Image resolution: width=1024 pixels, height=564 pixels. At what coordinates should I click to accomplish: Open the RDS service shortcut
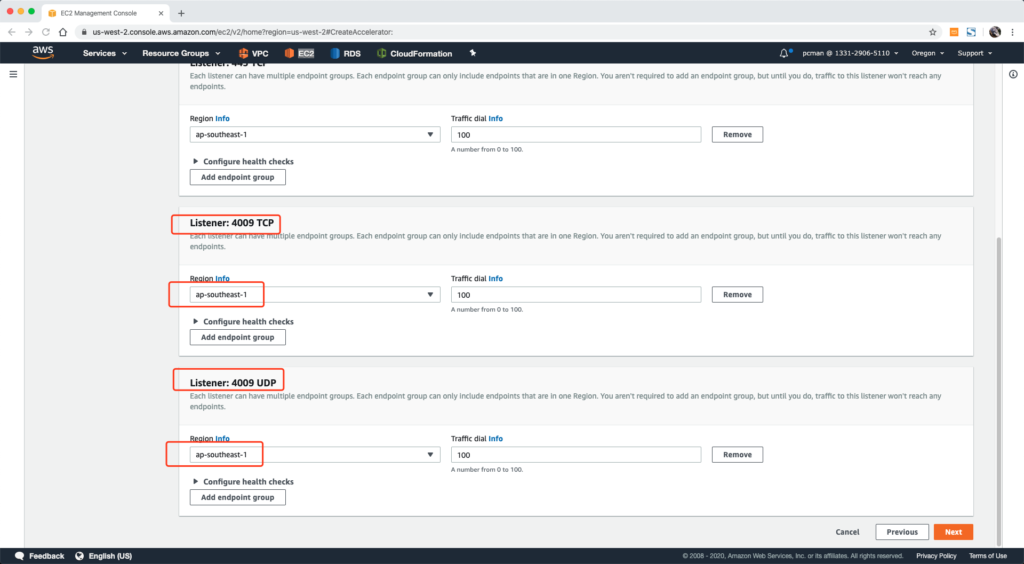pos(346,53)
